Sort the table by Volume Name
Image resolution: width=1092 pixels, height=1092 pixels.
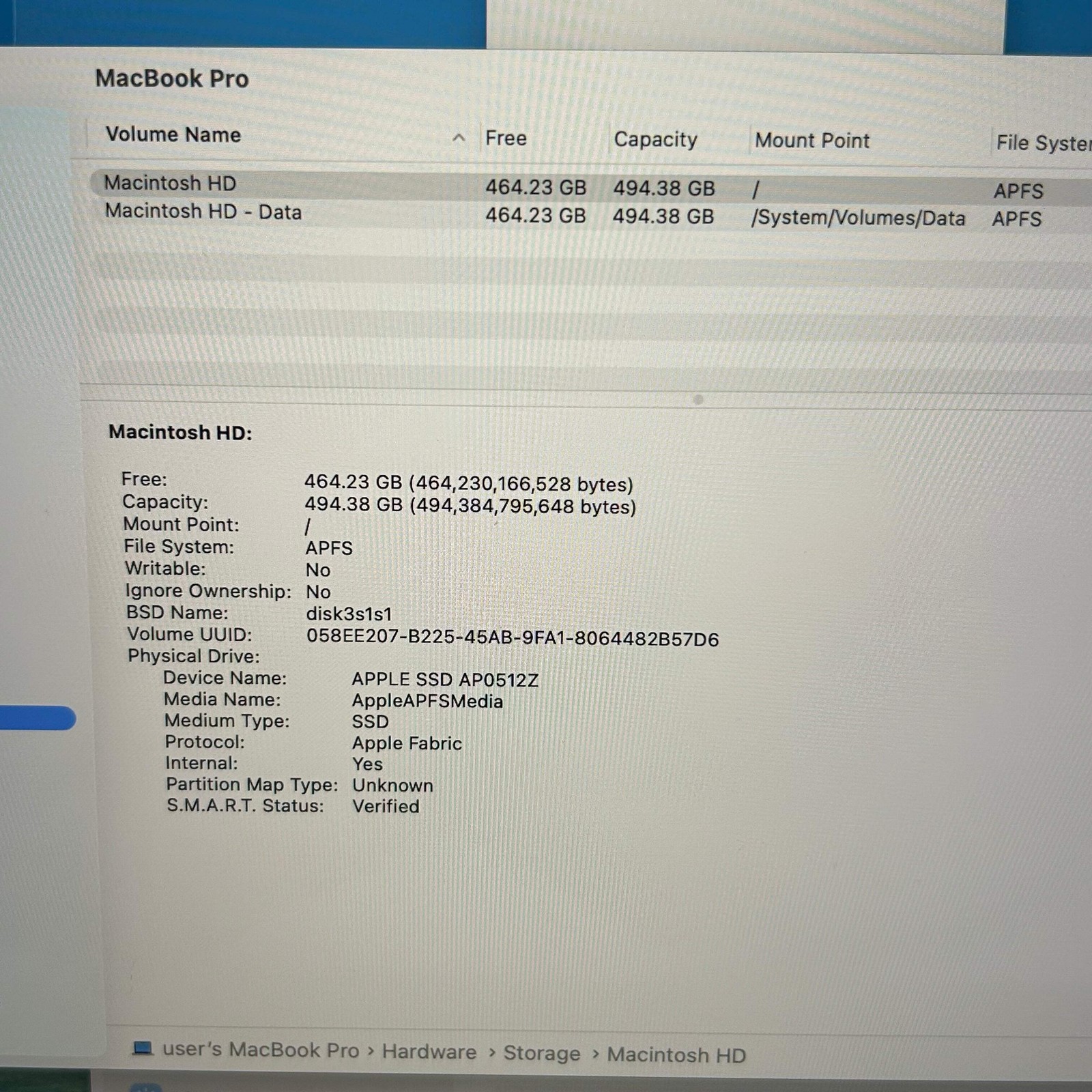(173, 134)
